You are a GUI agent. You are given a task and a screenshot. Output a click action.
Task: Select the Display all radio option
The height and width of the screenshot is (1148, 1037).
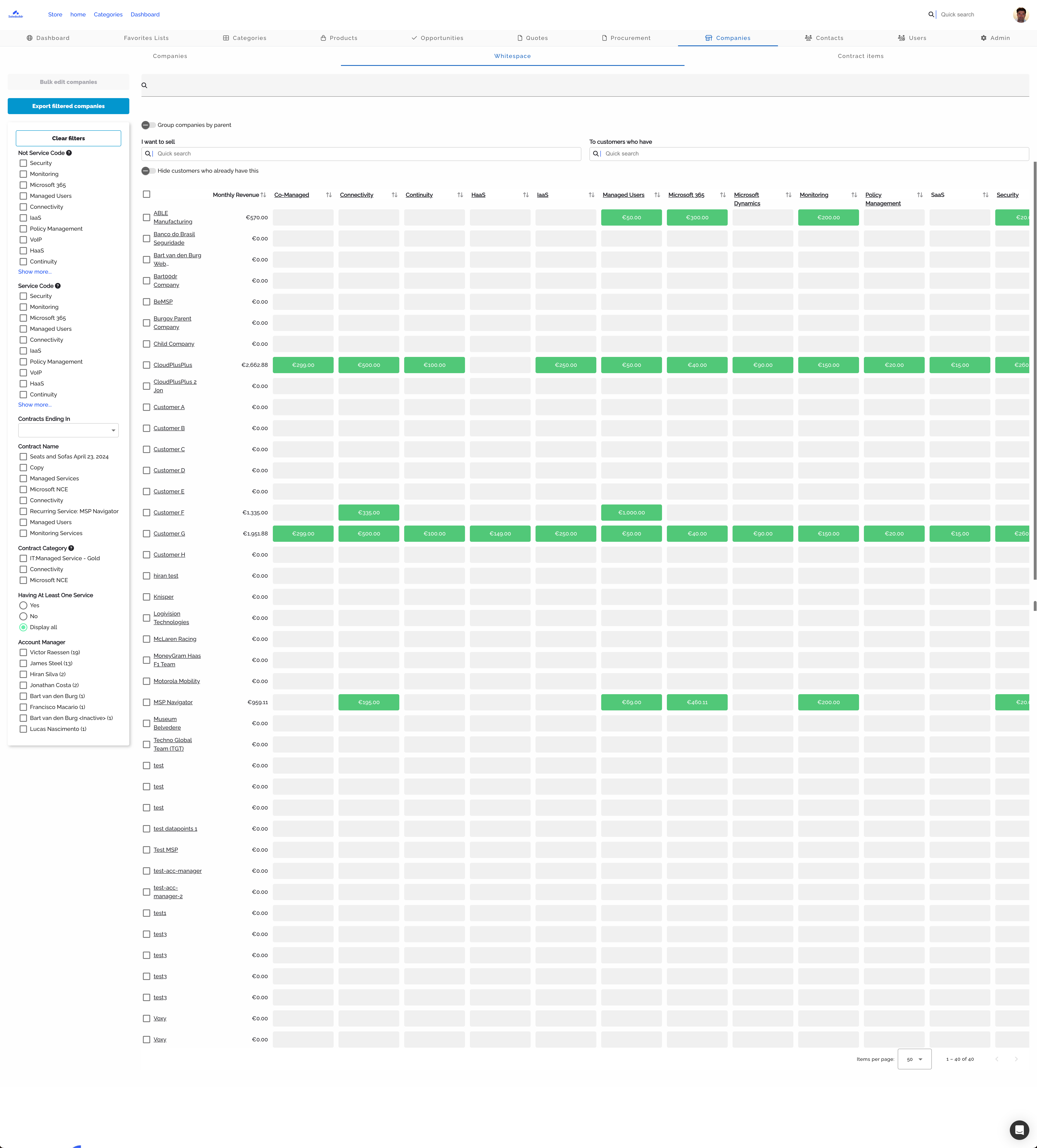[x=23, y=628]
